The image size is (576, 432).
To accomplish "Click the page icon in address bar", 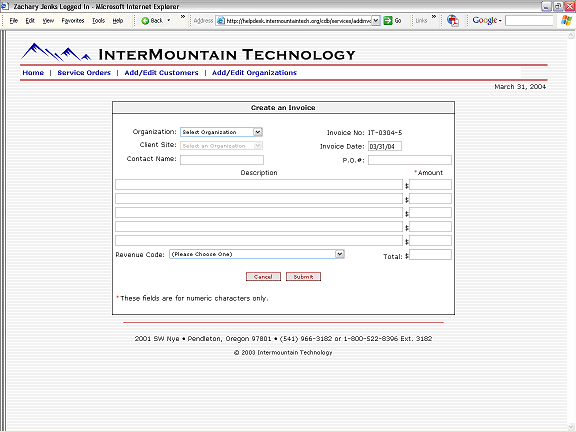I will tap(220, 21).
